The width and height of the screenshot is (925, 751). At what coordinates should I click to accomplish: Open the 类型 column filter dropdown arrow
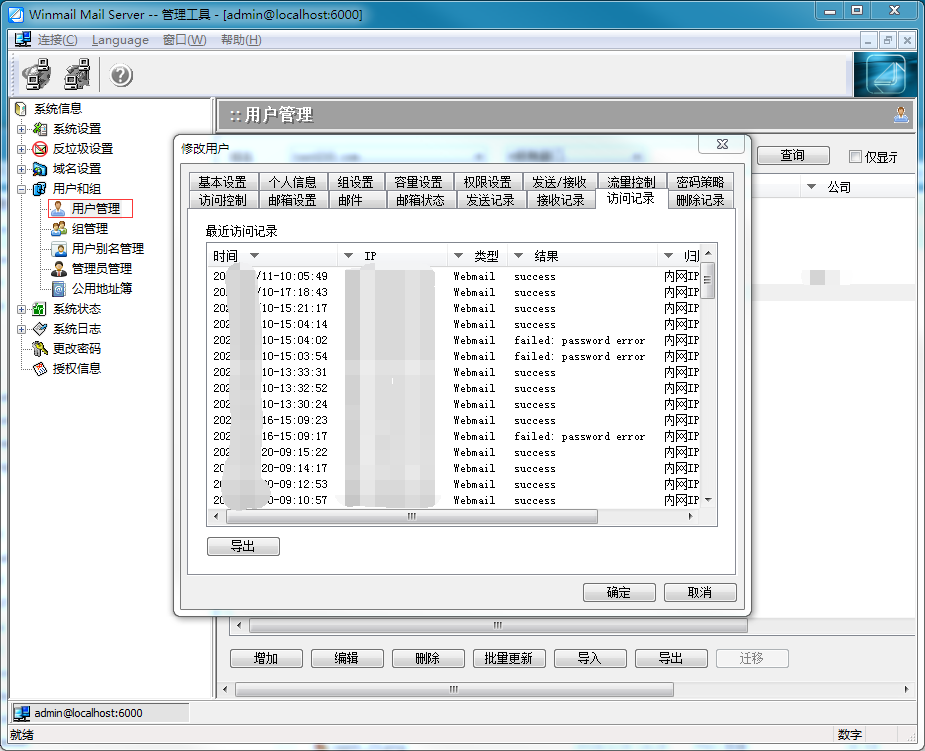tap(458, 256)
